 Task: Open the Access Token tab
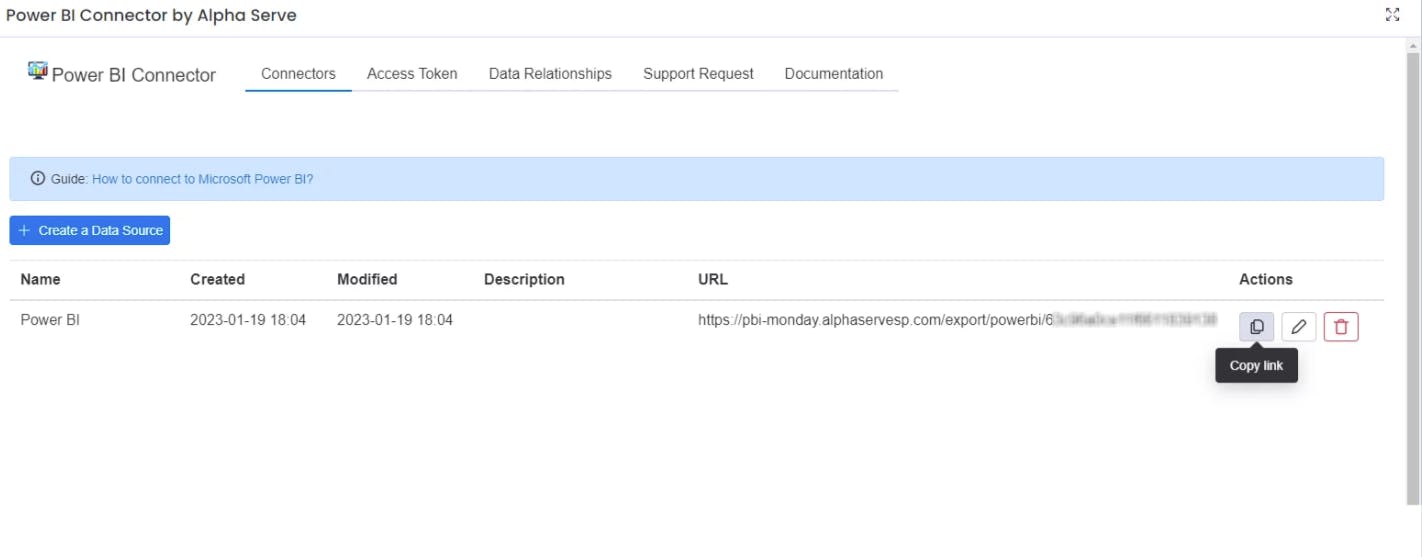412,74
